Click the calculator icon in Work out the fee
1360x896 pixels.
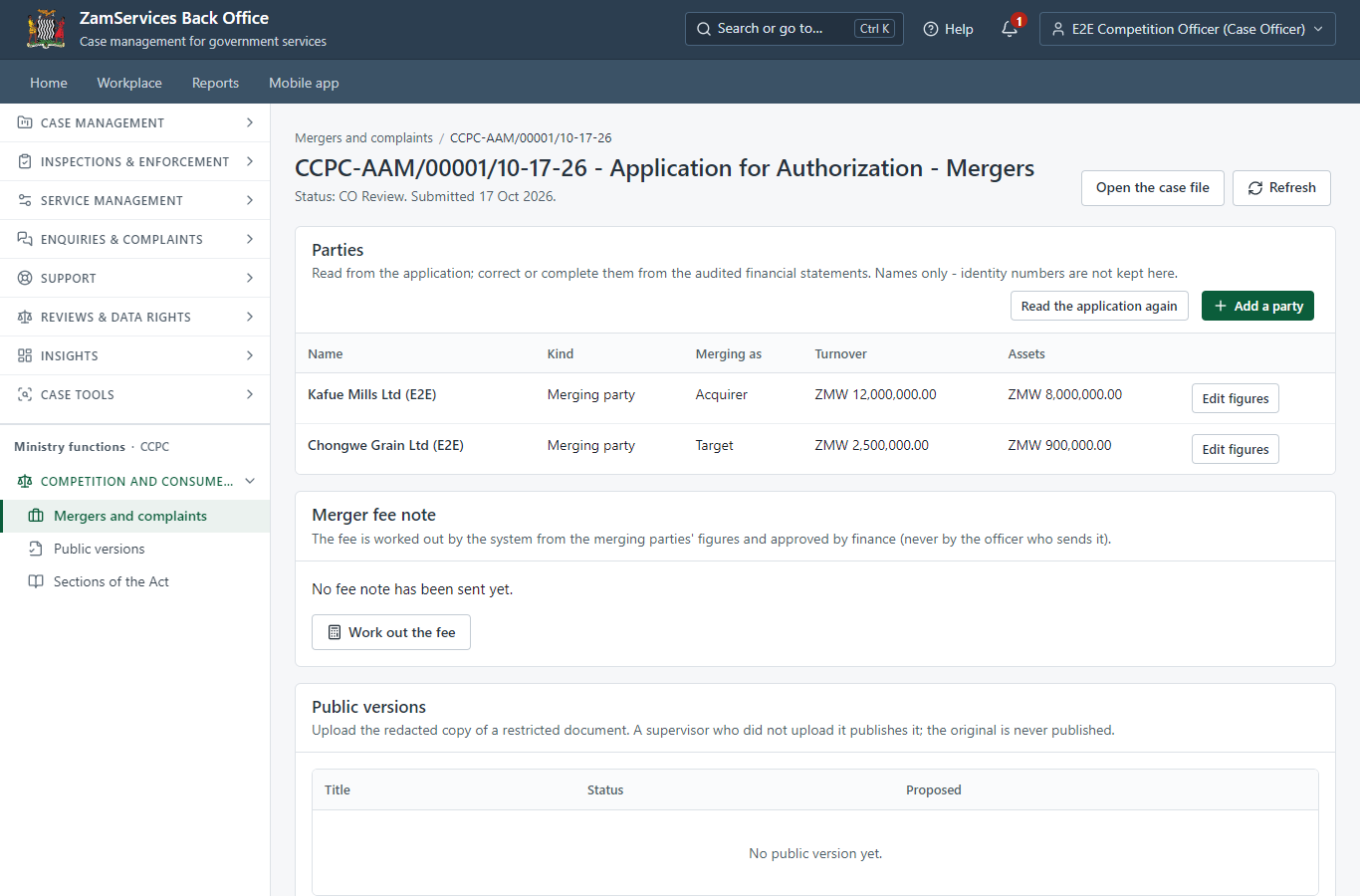(x=335, y=632)
